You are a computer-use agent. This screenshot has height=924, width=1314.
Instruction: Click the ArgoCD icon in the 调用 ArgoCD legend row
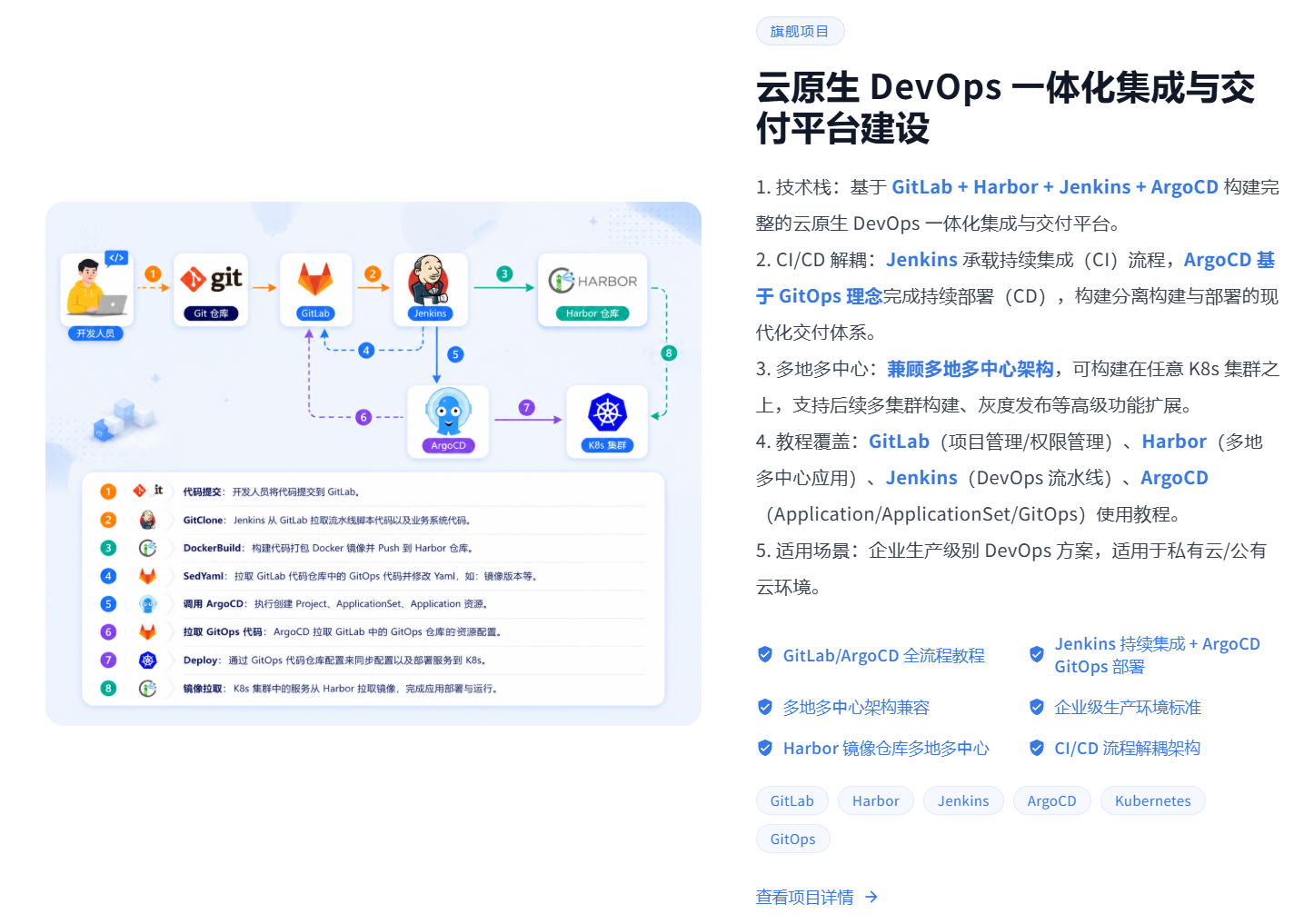147,604
